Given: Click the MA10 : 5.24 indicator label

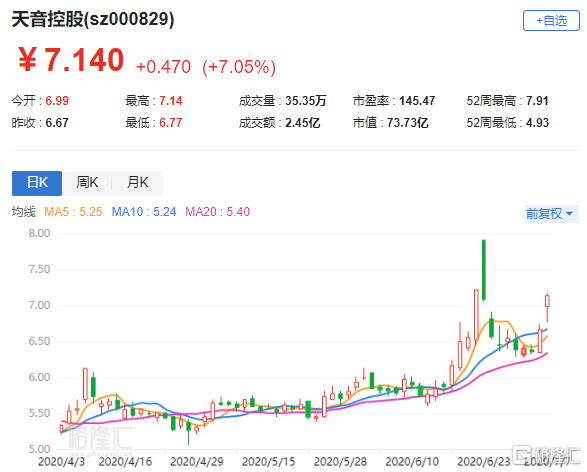Looking at the screenshot, I should 144,212.
